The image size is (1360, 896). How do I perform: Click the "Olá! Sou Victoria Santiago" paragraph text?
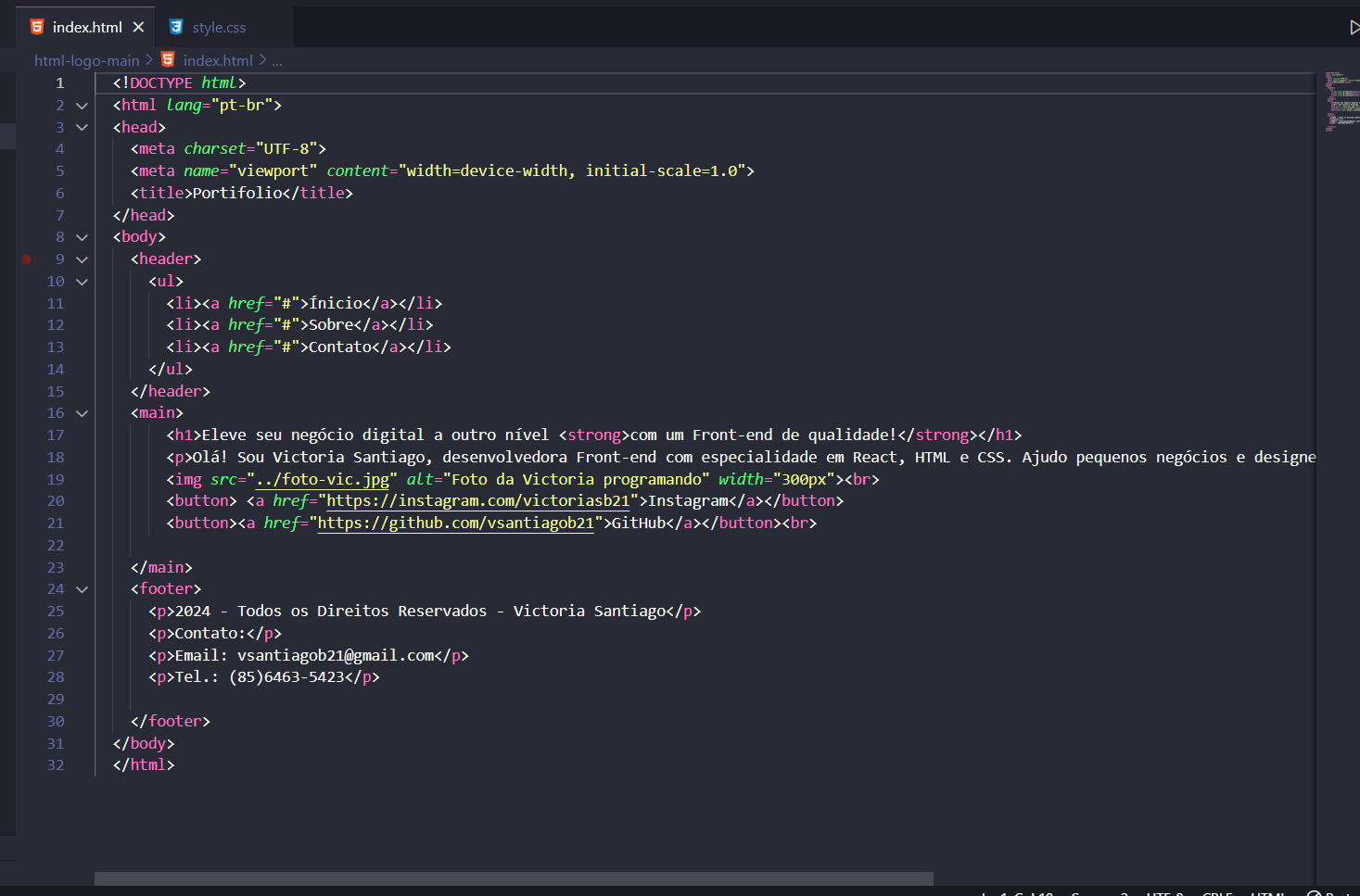[x=309, y=458]
